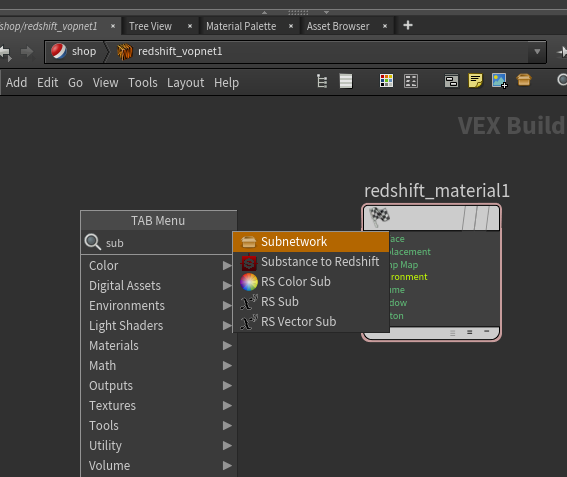Click the shop path segment
Screen dimensions: 567x477
tap(84, 51)
